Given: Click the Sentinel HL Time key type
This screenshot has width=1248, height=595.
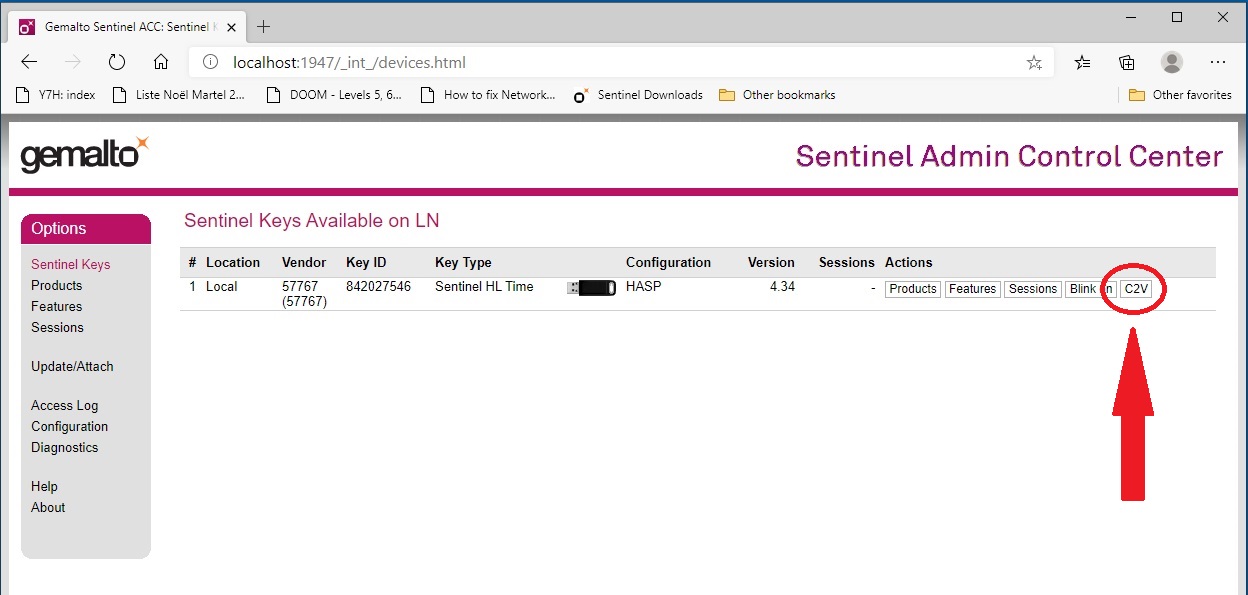Looking at the screenshot, I should (484, 287).
